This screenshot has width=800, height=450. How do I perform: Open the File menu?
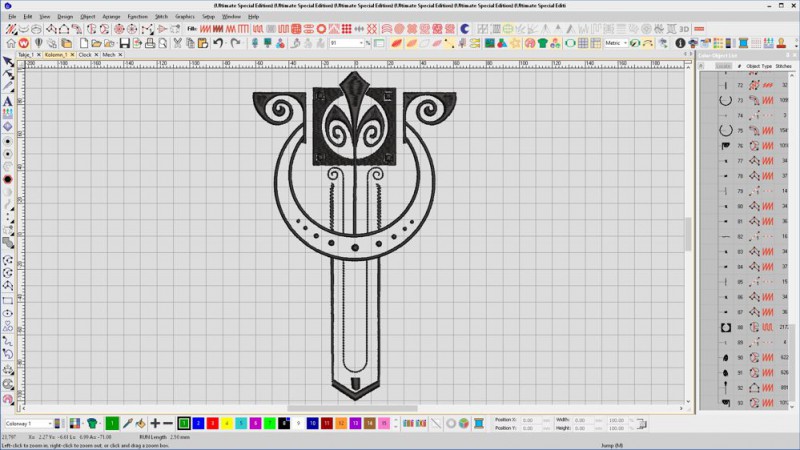point(12,16)
